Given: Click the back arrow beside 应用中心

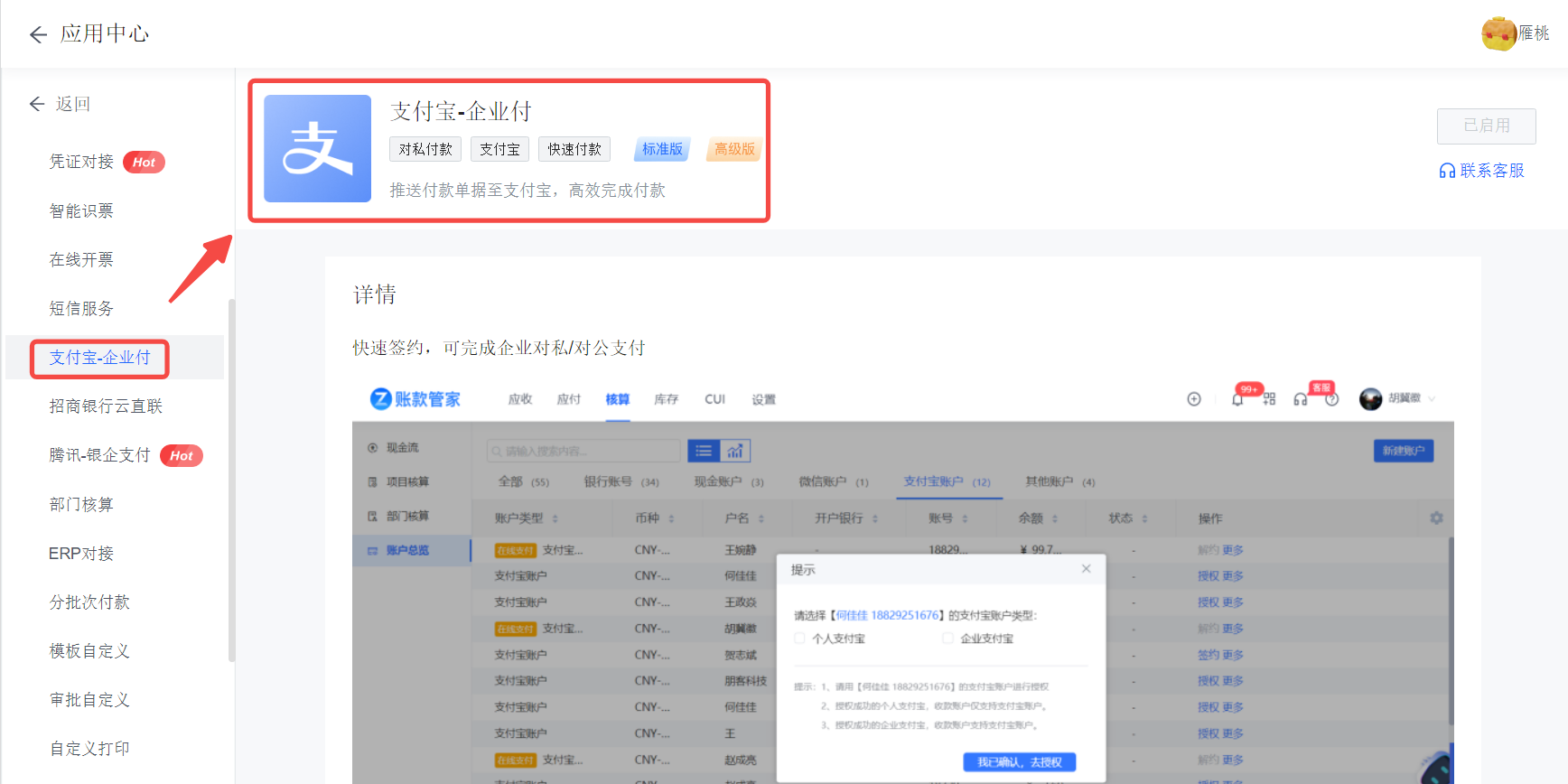Looking at the screenshot, I should (x=38, y=34).
